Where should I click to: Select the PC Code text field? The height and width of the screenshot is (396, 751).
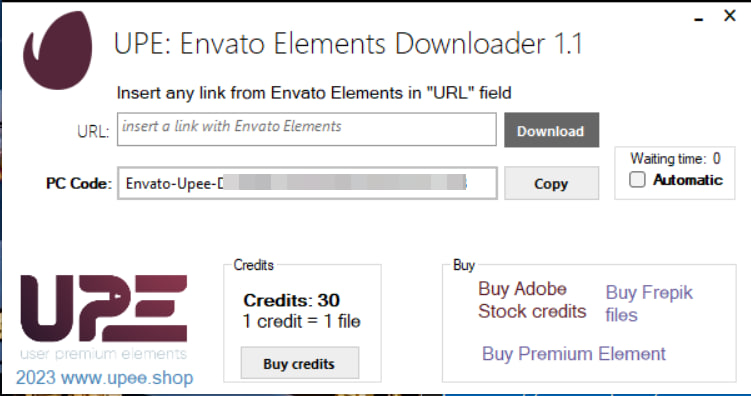pos(307,183)
